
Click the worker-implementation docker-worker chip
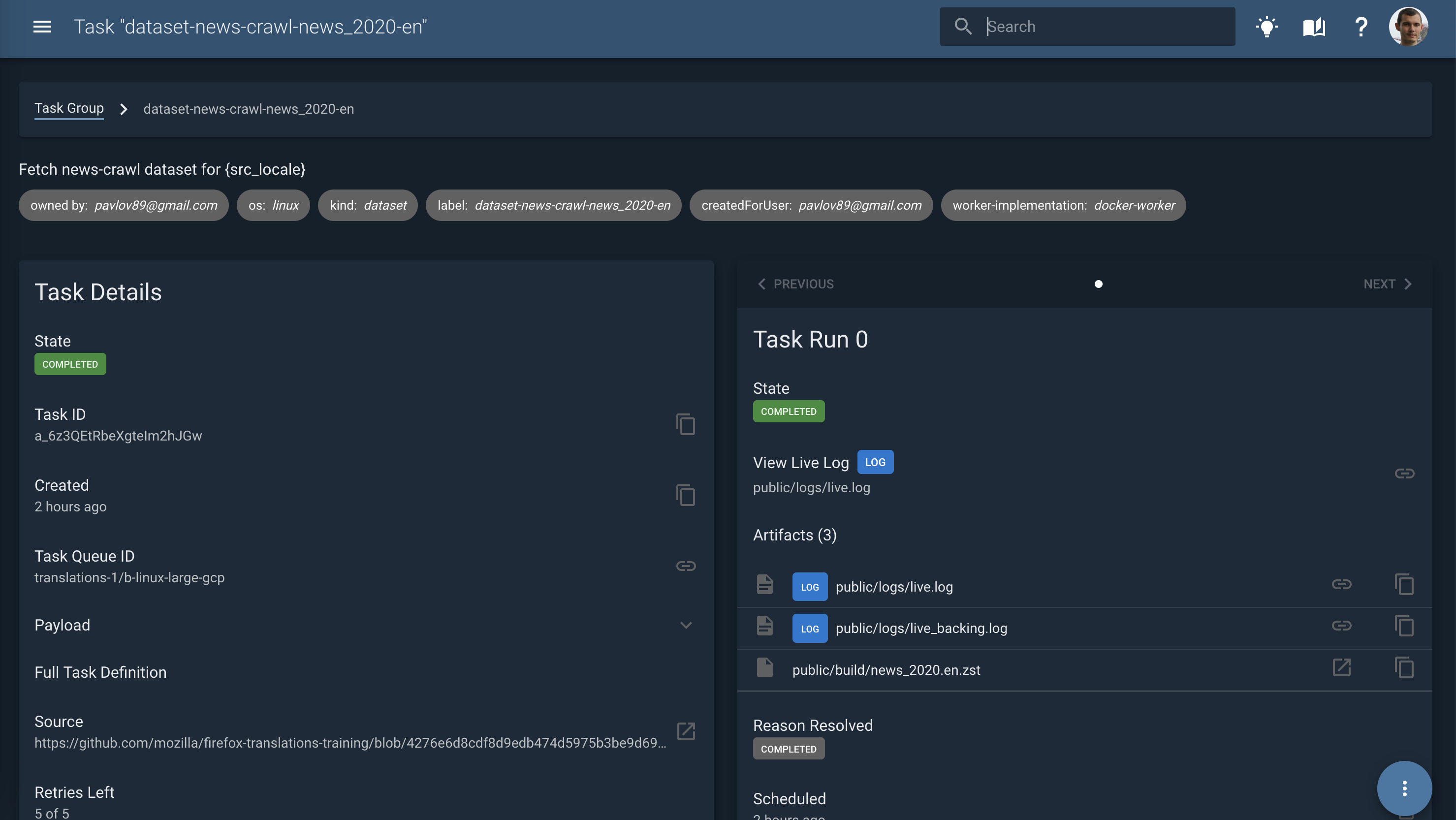click(1063, 205)
